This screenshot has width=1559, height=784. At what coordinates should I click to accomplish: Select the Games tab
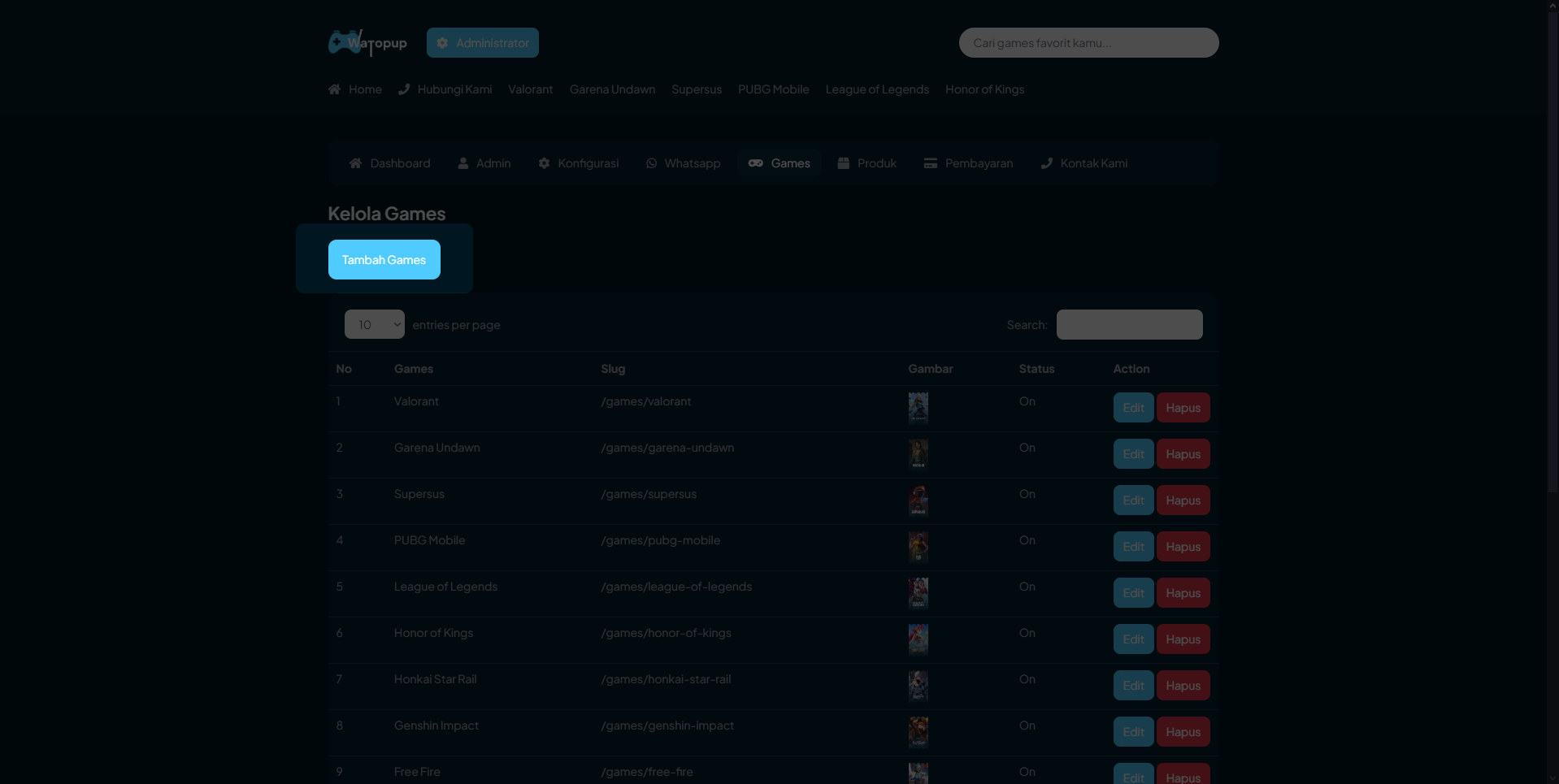pos(779,163)
